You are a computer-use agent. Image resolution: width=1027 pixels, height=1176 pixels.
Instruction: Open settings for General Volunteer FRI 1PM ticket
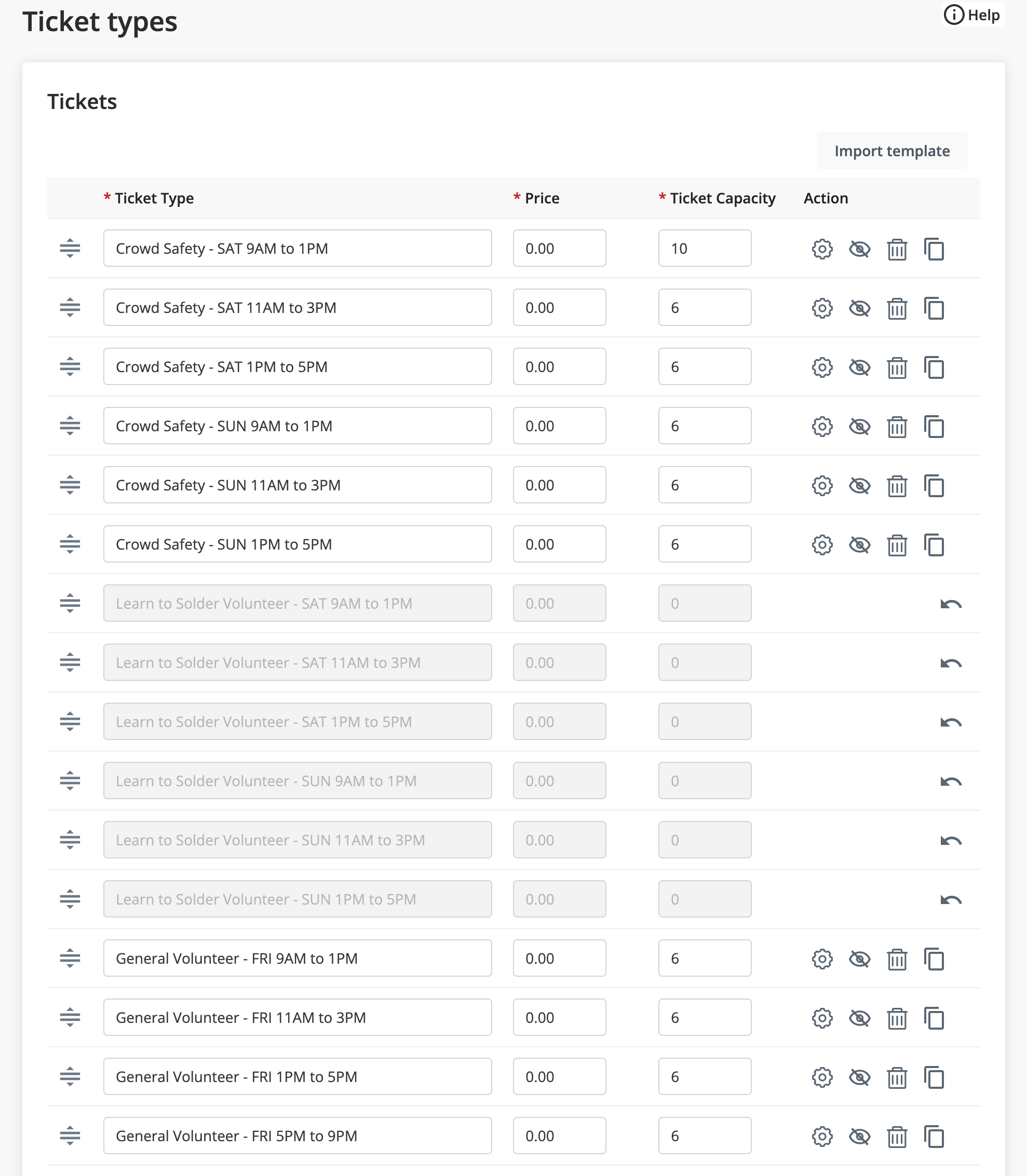pyautogui.click(x=822, y=1077)
